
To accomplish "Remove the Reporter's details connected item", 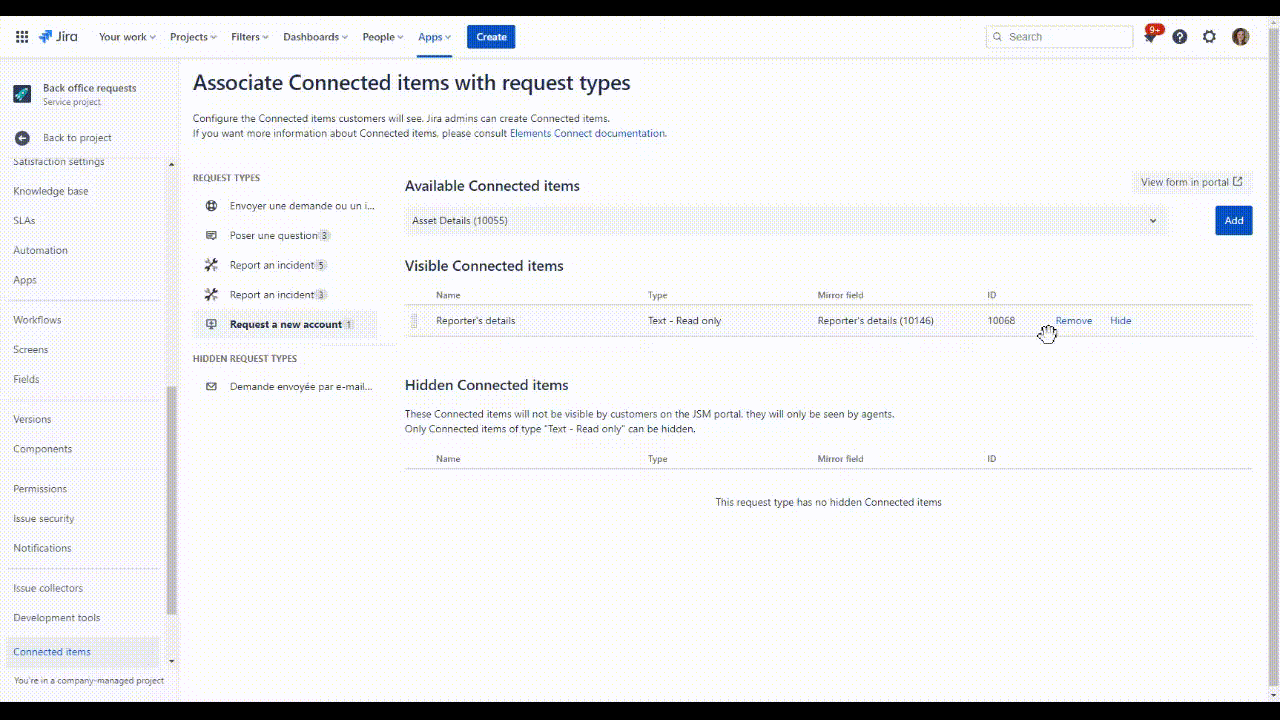I will click(1073, 321).
